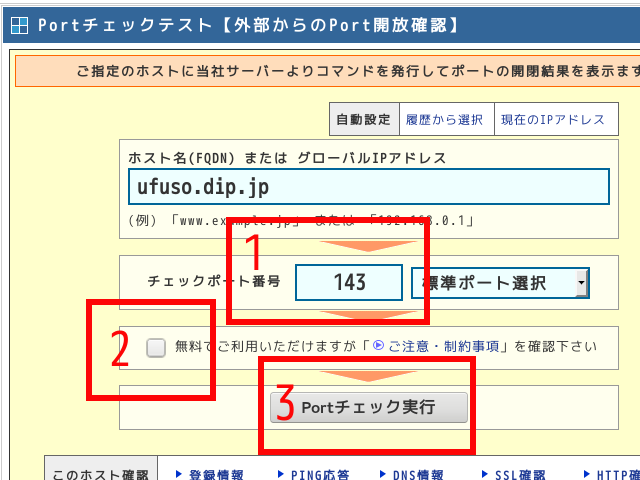Click the 標準ポート選択 dropdown arrow
This screenshot has width=640, height=480.
pyautogui.click(x=581, y=284)
